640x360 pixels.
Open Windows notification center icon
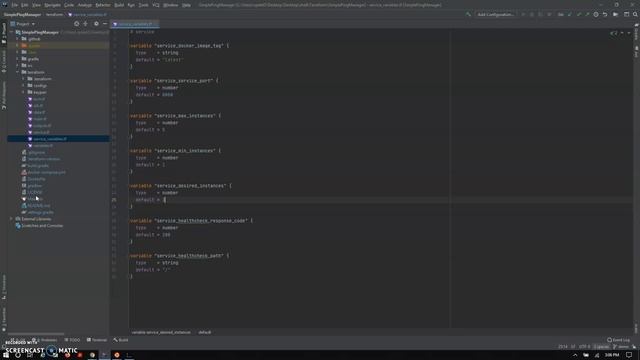pyautogui.click(x=629, y=355)
